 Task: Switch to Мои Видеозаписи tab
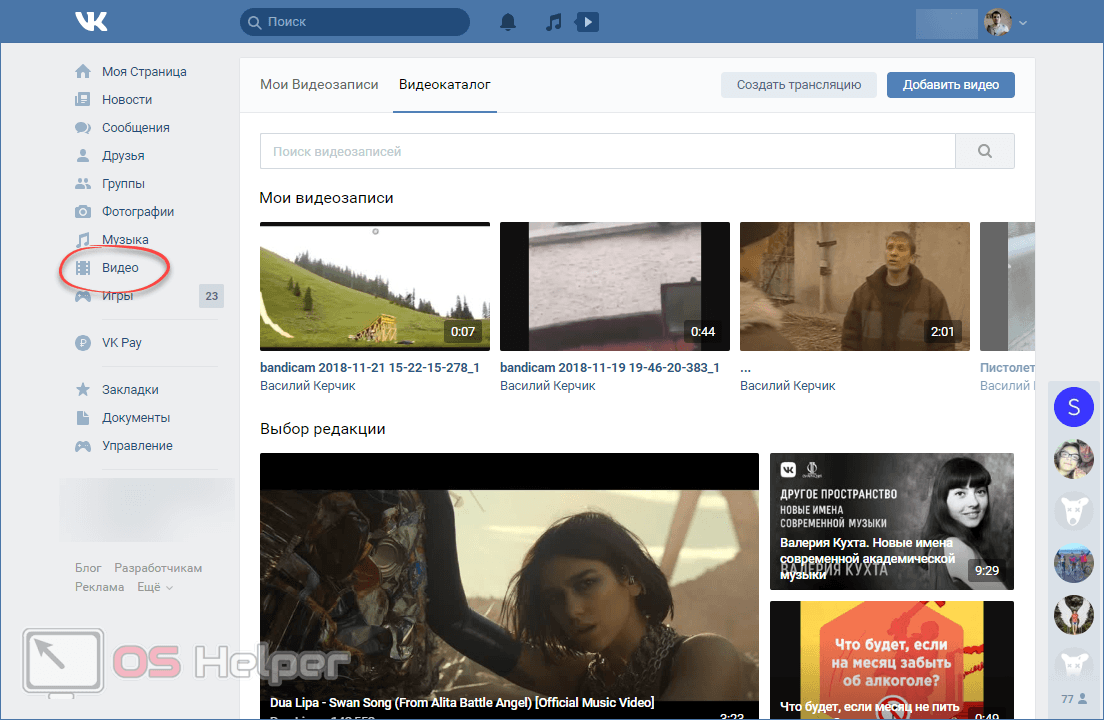coord(319,85)
